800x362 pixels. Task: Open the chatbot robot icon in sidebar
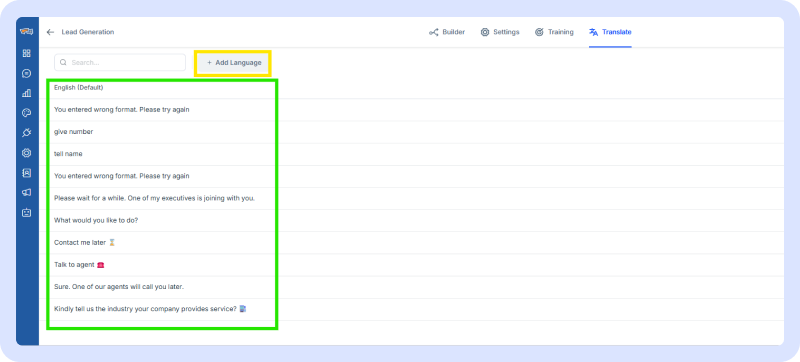[x=27, y=213]
